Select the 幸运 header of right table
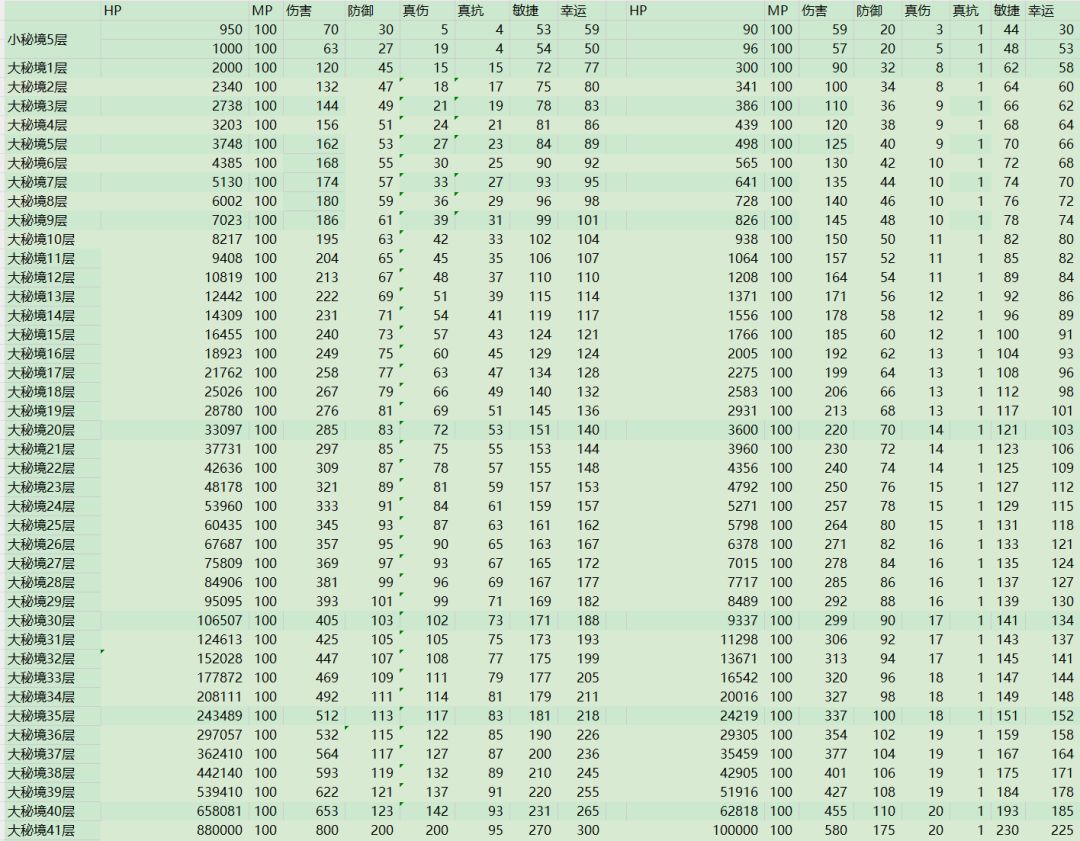 coord(1040,10)
